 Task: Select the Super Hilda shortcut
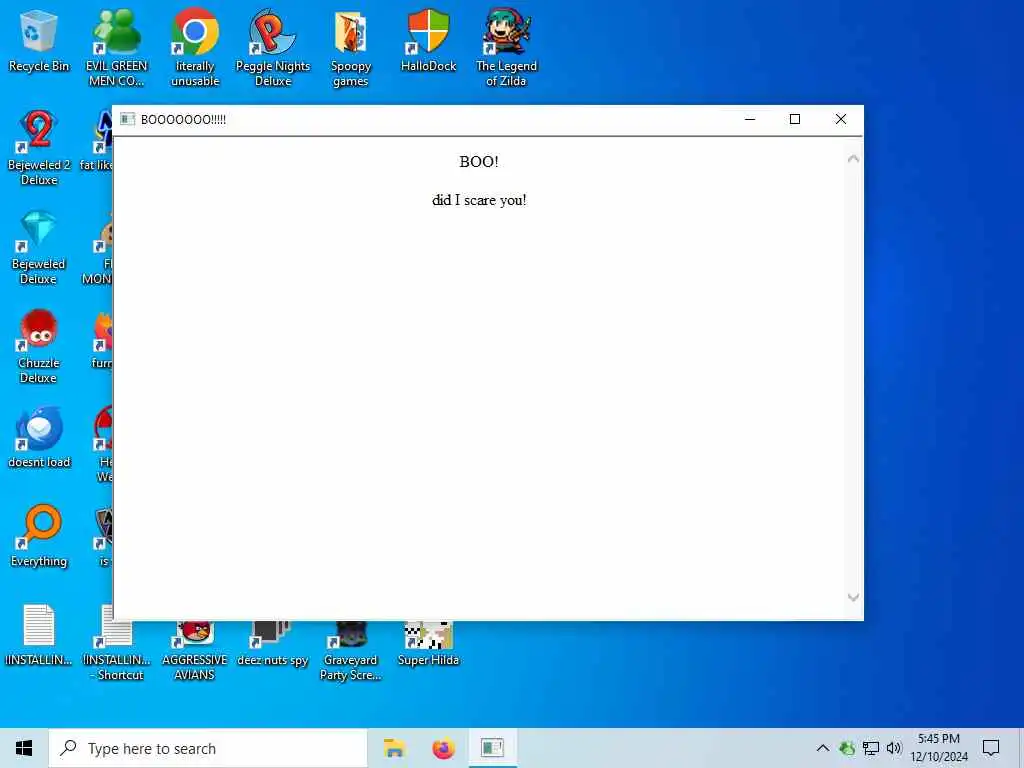coord(428,644)
